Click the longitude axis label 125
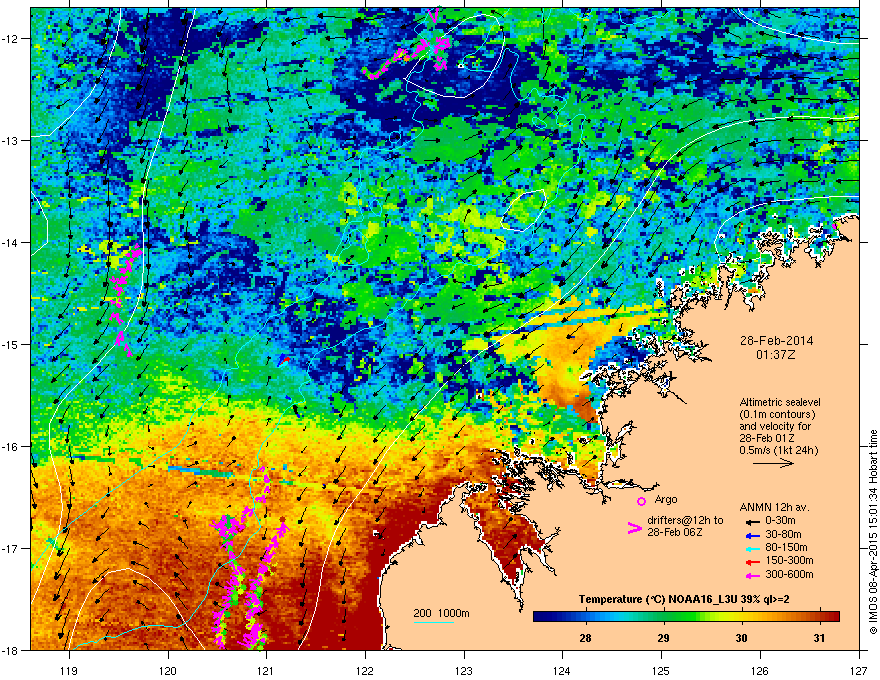This screenshot has width=880, height=680. (661, 670)
